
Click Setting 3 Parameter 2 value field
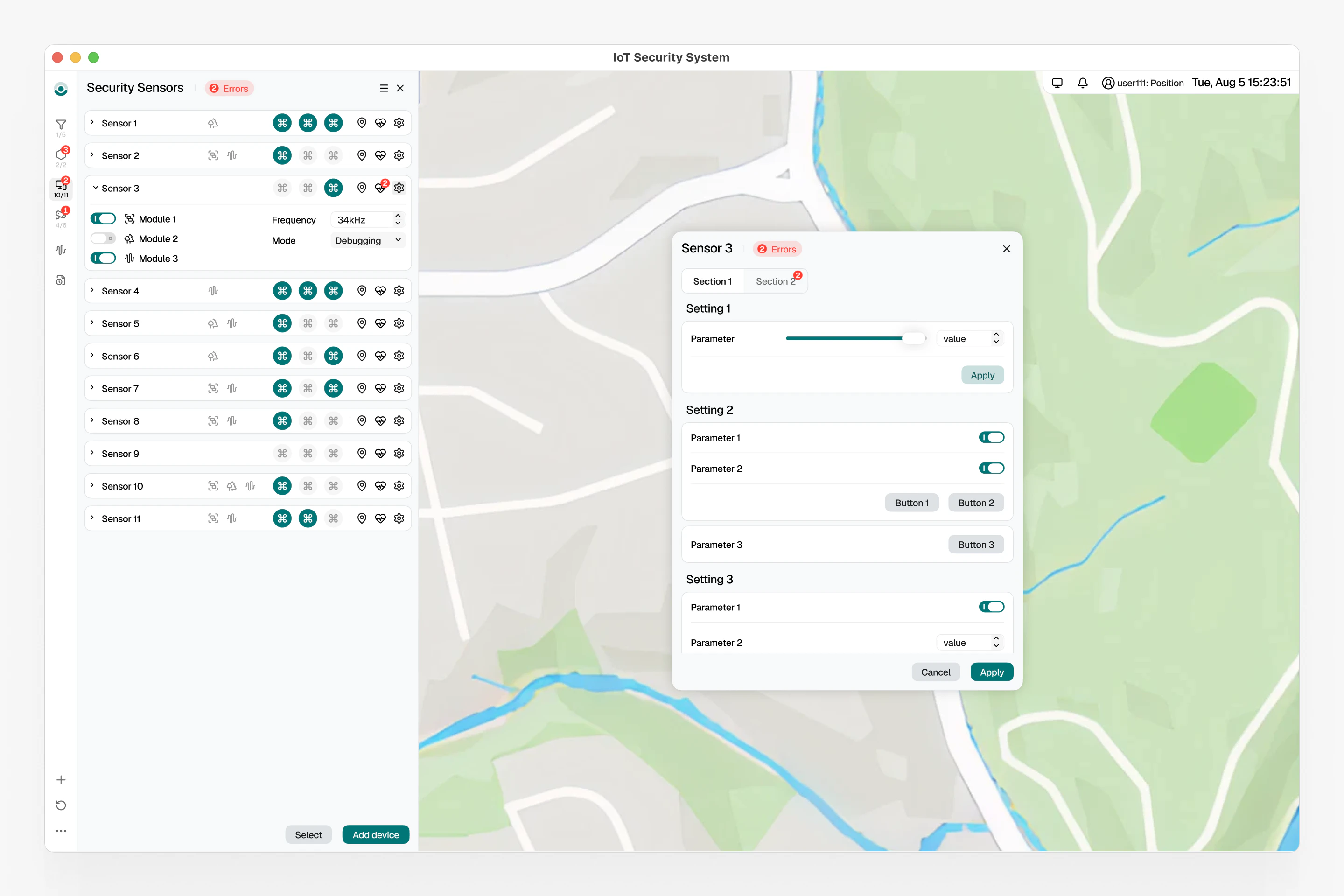pyautogui.click(x=970, y=643)
